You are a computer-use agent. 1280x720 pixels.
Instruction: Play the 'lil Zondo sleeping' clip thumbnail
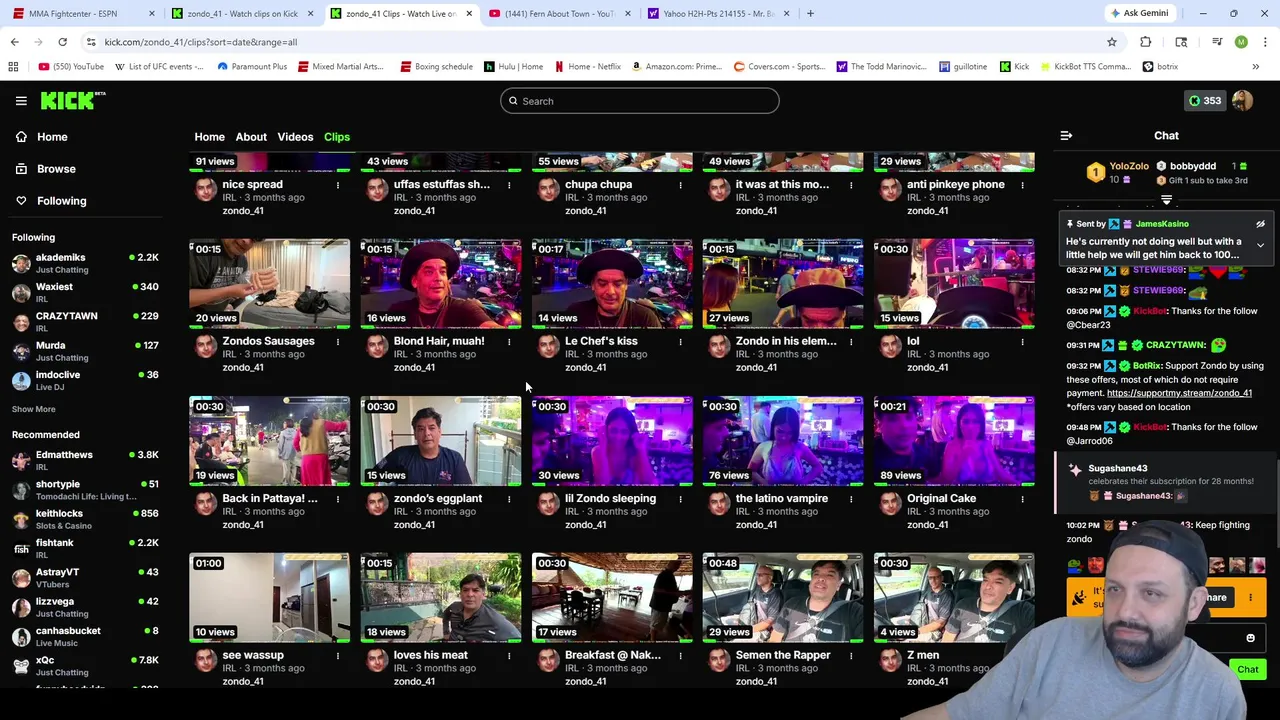point(612,441)
